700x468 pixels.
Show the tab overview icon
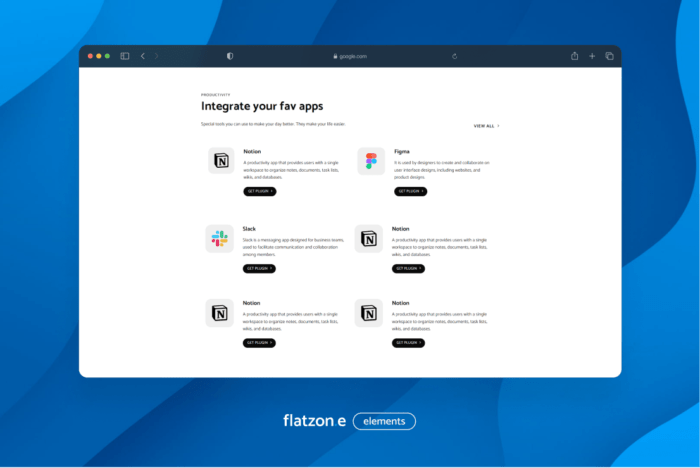point(609,56)
